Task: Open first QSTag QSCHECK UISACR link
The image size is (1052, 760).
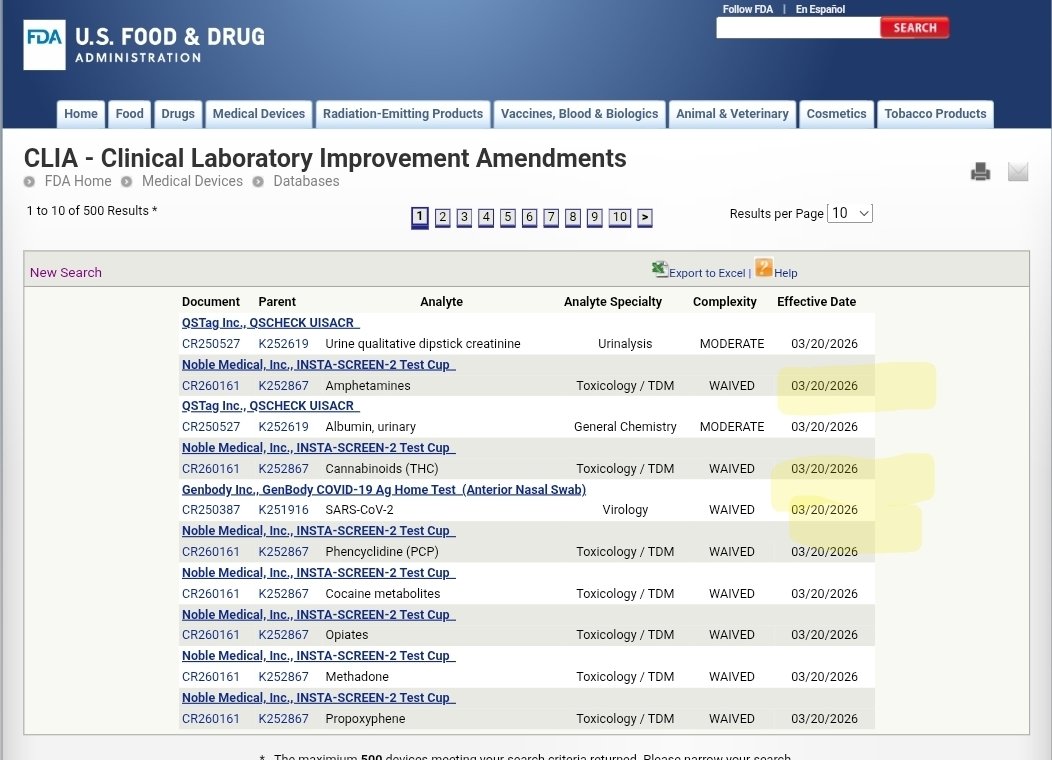Action: 270,323
